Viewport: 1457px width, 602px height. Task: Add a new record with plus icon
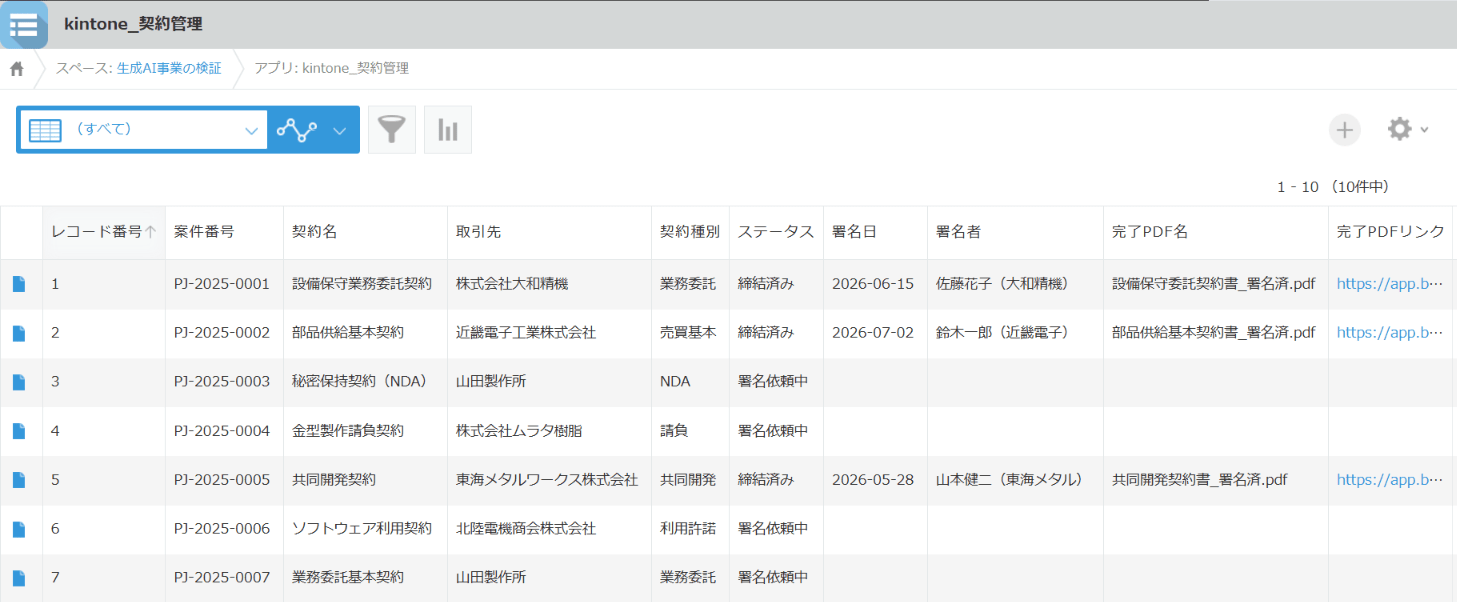1345,130
